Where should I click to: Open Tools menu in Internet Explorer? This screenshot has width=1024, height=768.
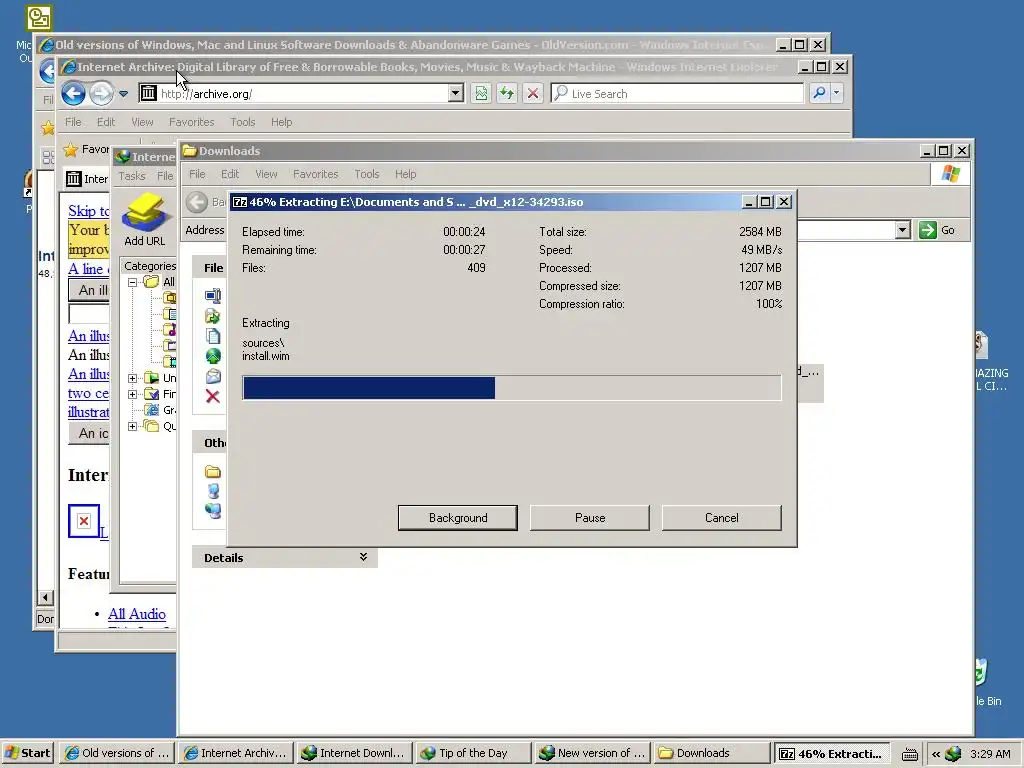tap(242, 122)
